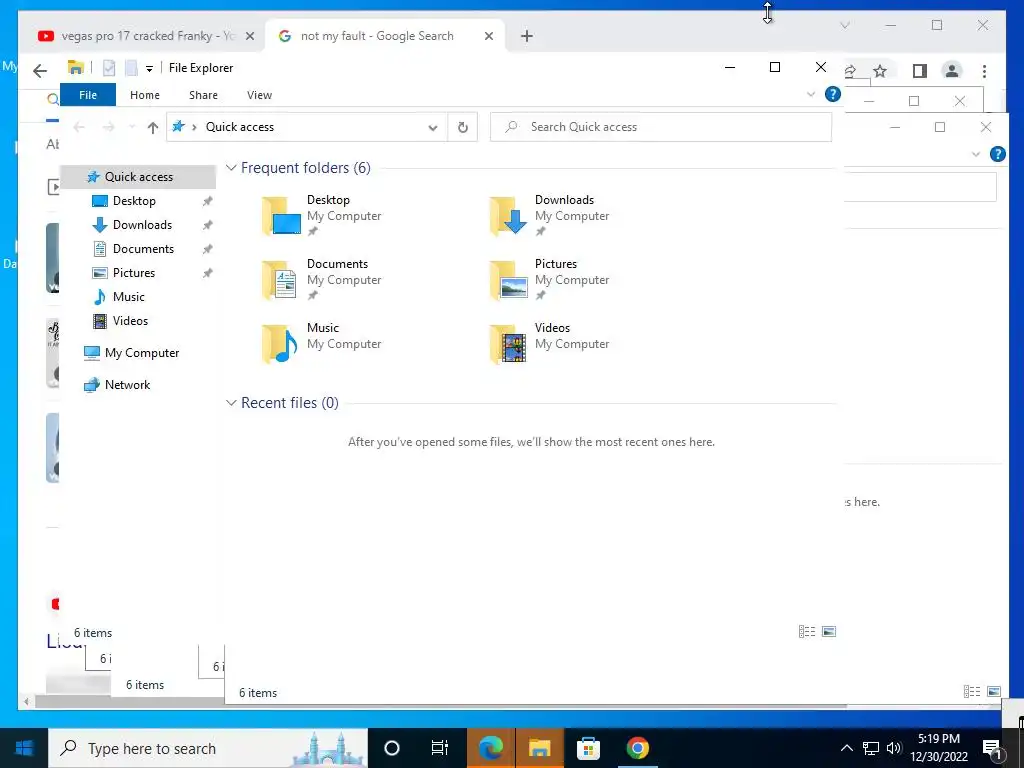This screenshot has height=768, width=1024.
Task: Switch to the Home ribbon tab
Action: tap(144, 95)
